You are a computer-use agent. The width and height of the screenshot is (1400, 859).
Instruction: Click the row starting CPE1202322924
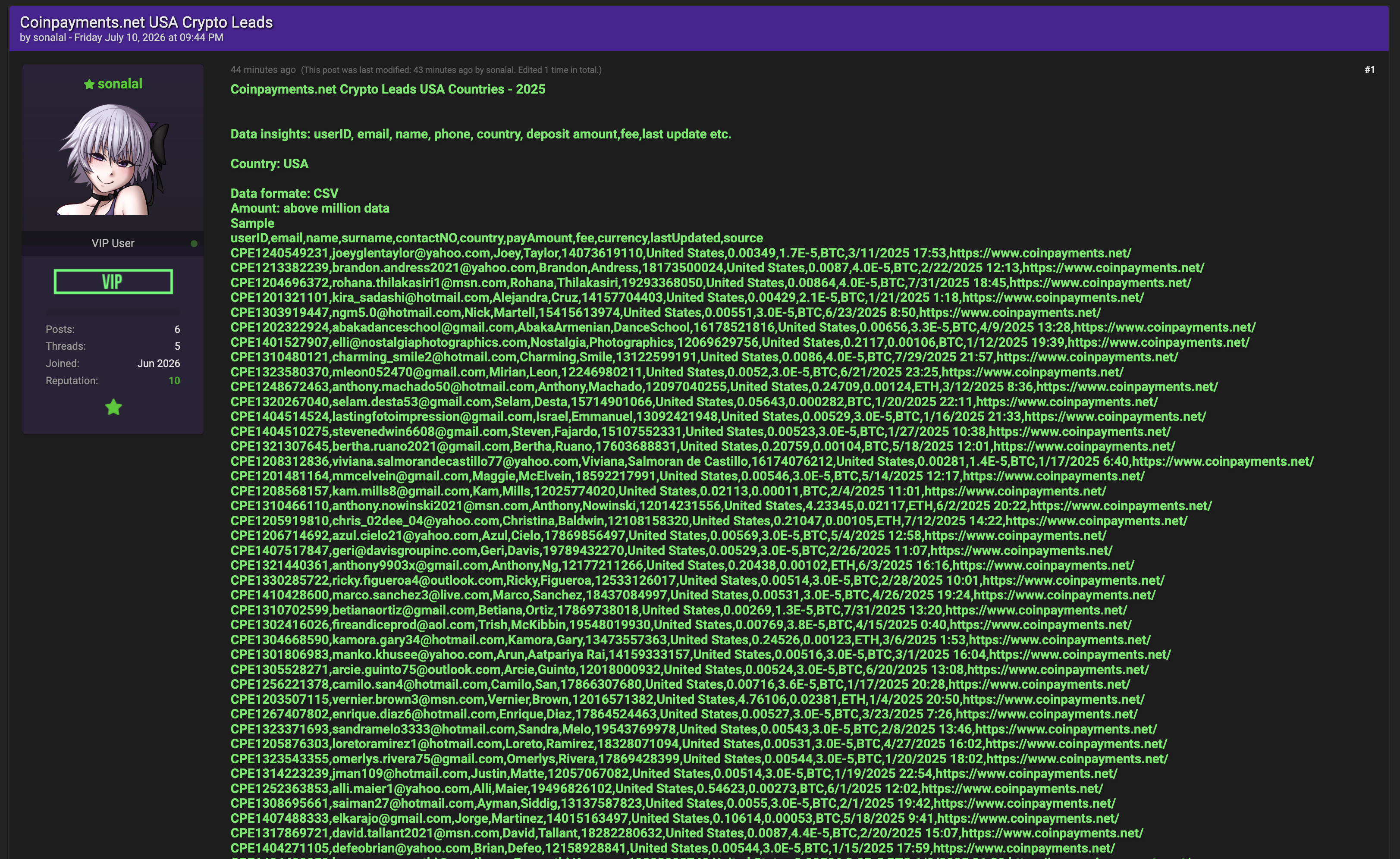click(743, 327)
